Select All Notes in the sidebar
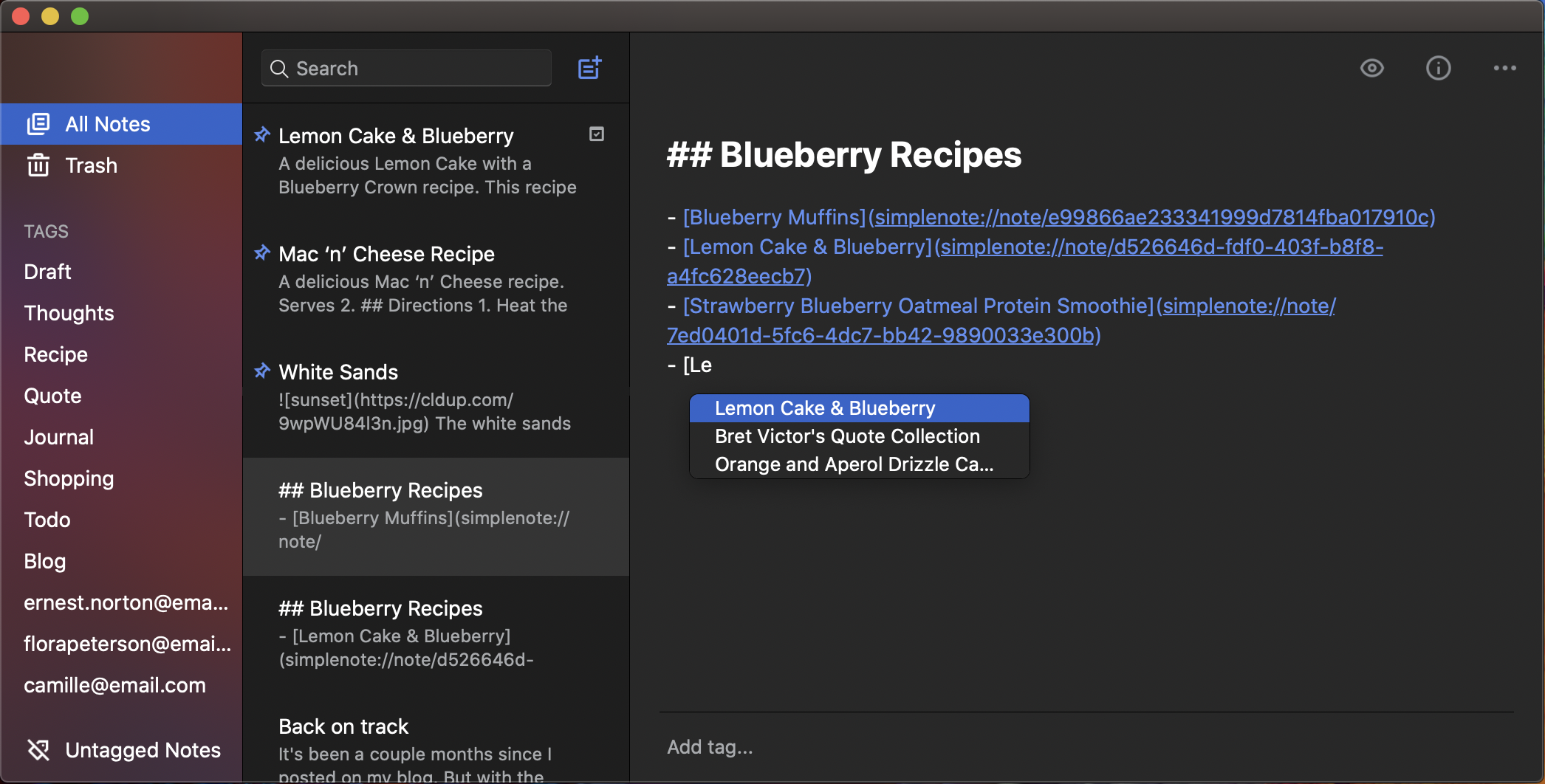This screenshot has height=784, width=1545. pyautogui.click(x=107, y=124)
